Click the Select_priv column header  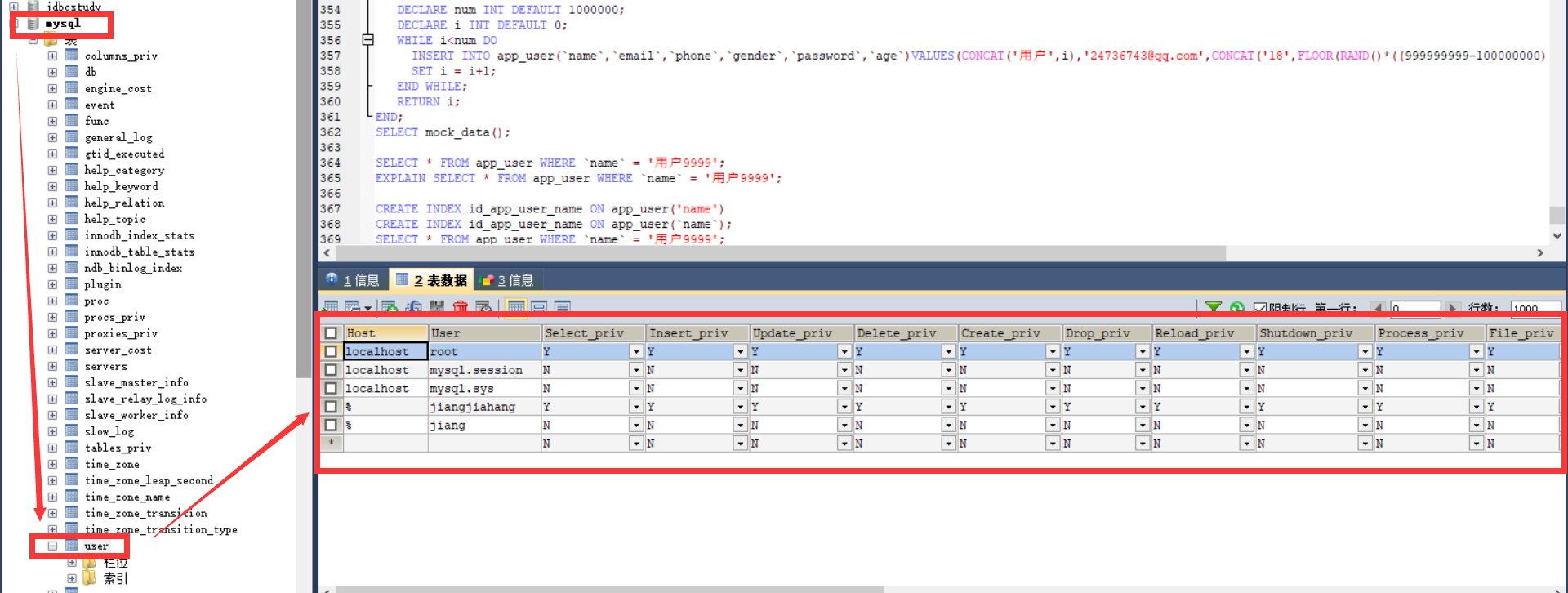pos(594,333)
